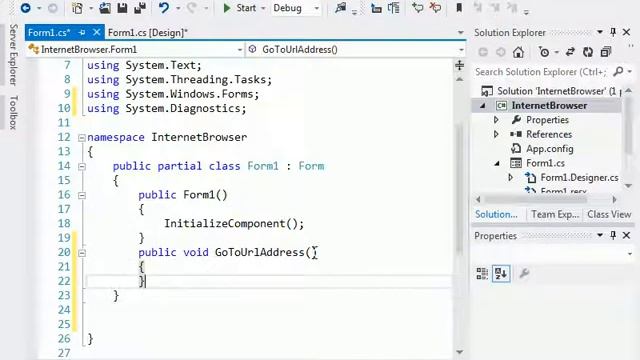Collapse the InternetBrowser project node
Screen dimensions: 640x360
click(x=483, y=106)
